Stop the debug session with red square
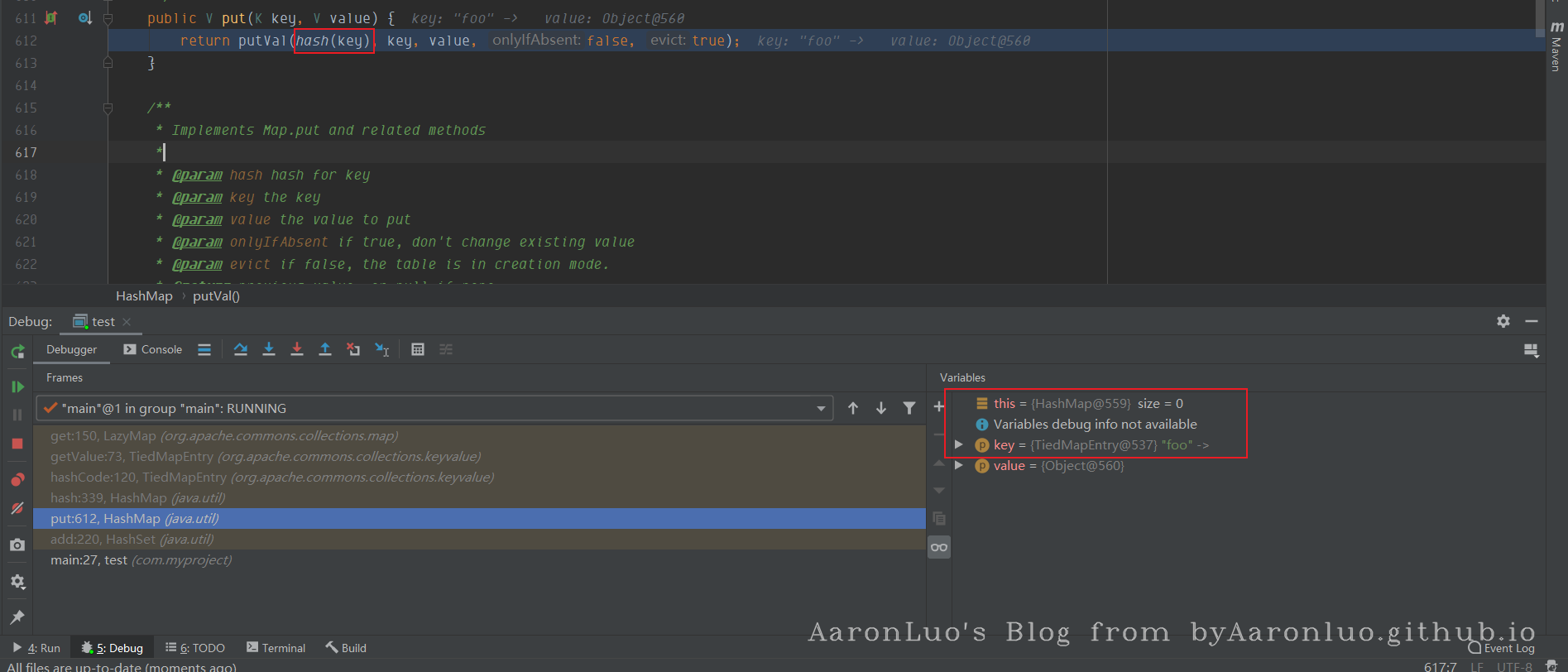The width and height of the screenshot is (1568, 672). tap(17, 444)
